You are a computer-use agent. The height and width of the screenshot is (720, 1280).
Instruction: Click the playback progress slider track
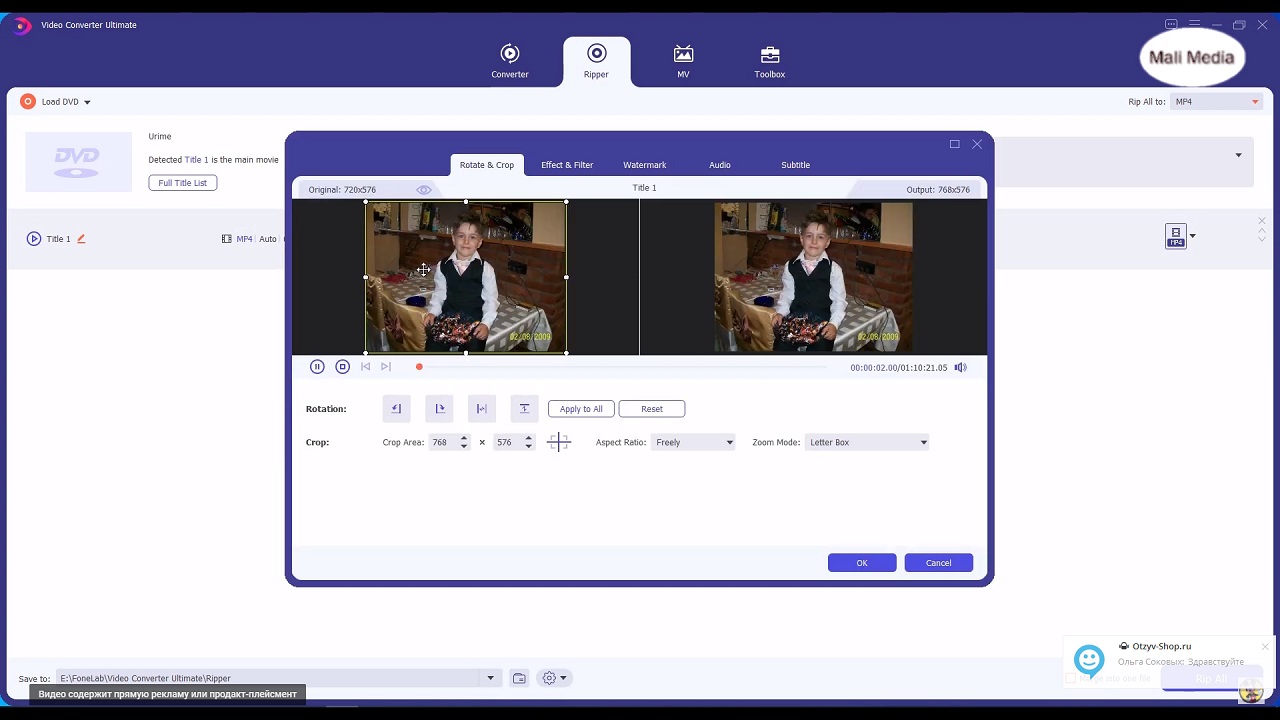click(x=620, y=367)
